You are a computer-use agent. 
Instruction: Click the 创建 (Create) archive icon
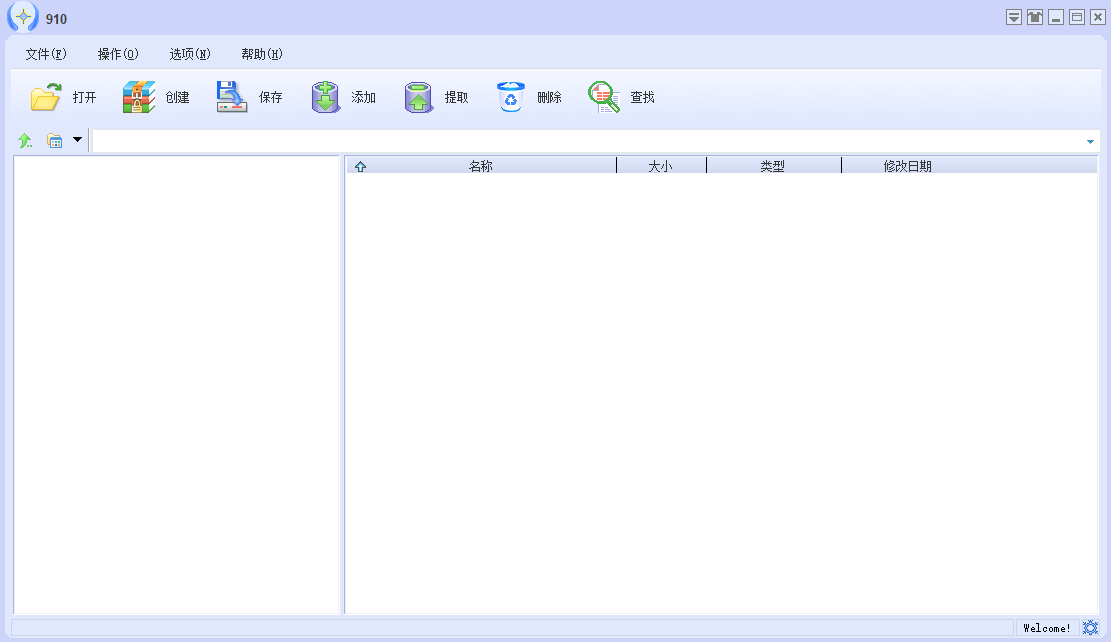pos(139,97)
